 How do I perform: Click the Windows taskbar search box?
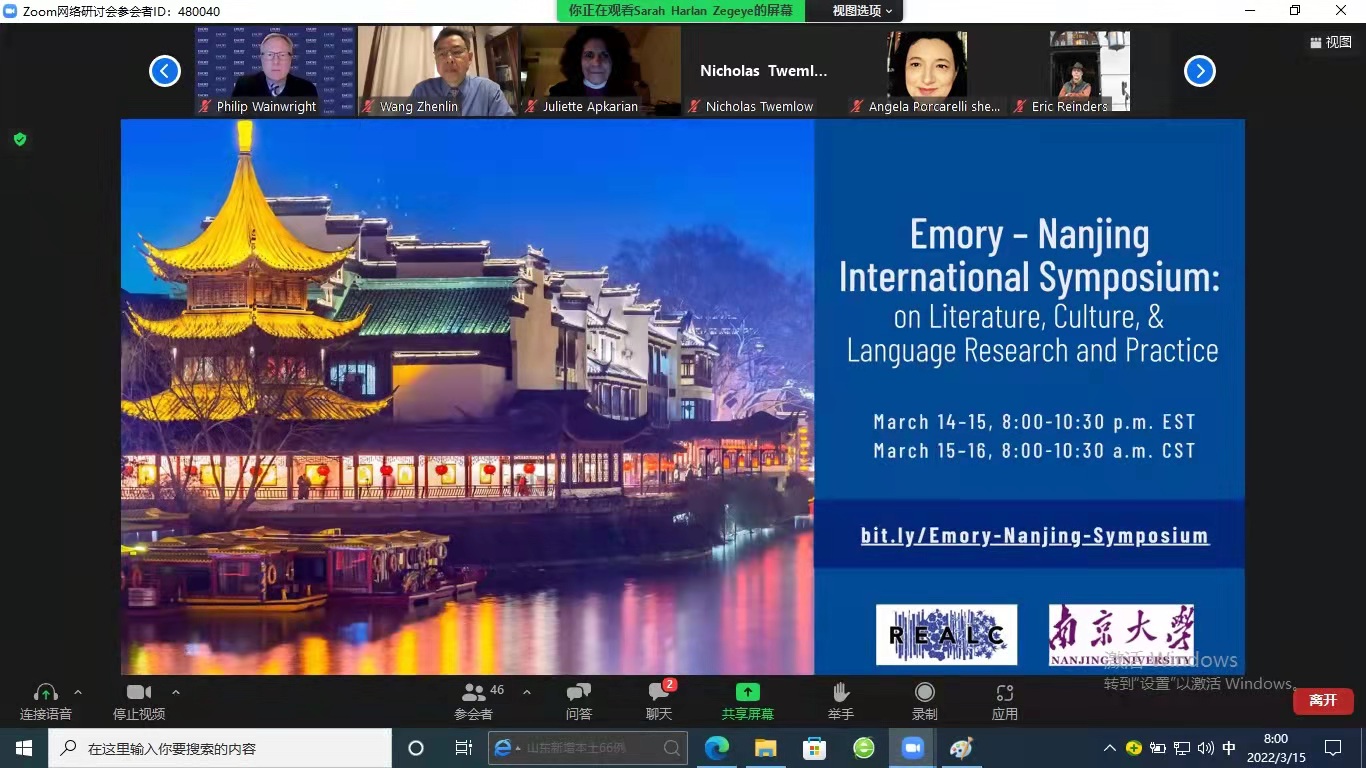[x=220, y=748]
